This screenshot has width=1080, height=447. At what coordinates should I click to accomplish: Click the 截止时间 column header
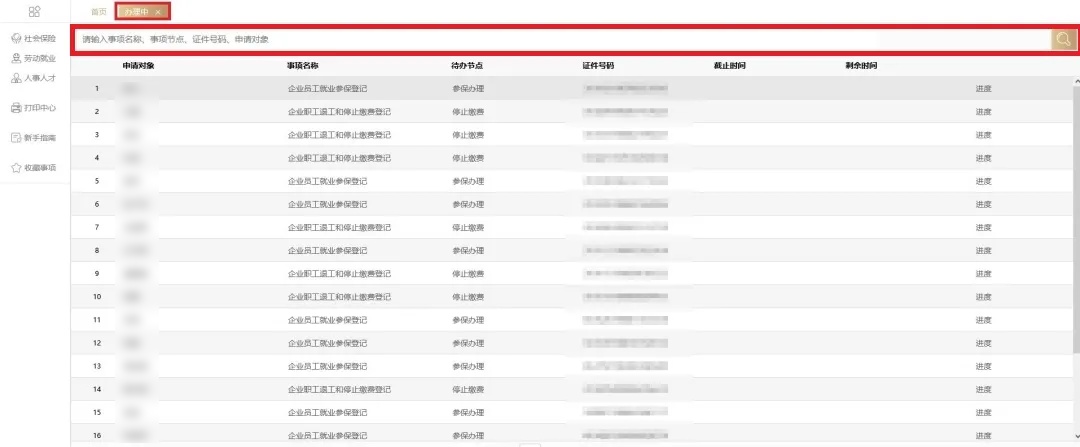[729, 66]
